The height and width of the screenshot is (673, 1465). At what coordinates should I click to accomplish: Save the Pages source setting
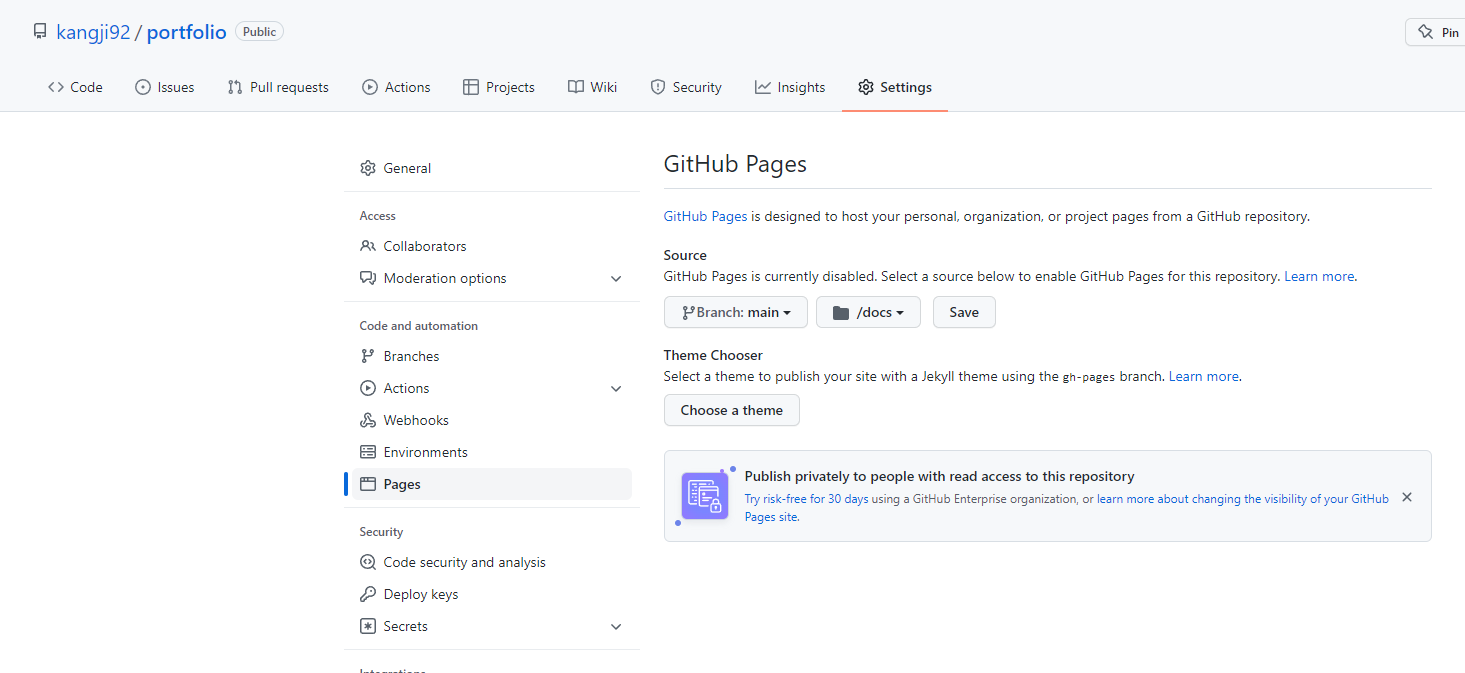pyautogui.click(x=964, y=312)
